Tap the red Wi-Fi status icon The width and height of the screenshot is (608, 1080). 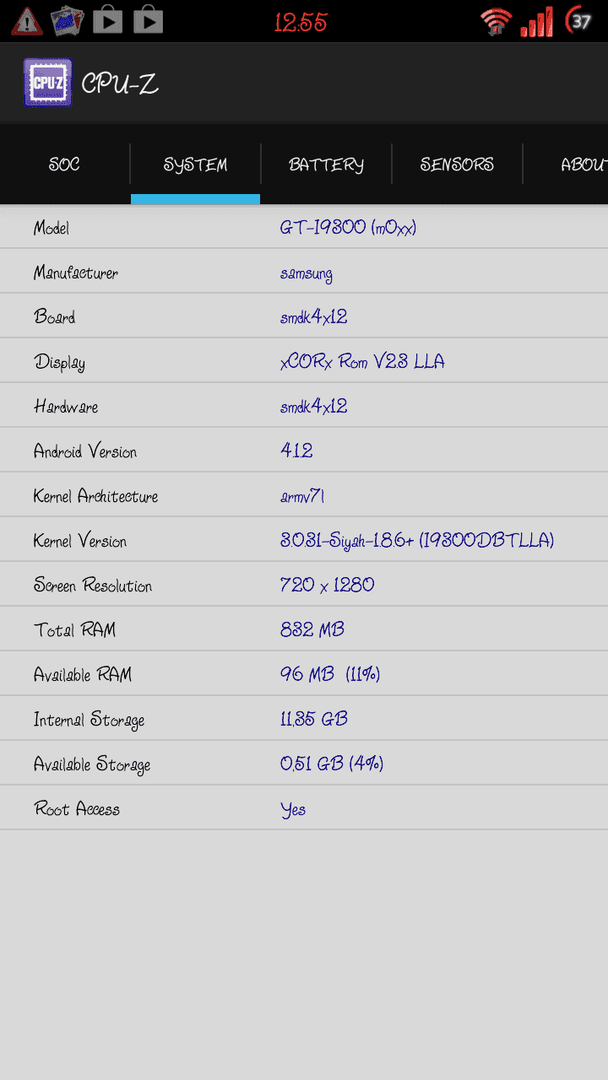(496, 21)
